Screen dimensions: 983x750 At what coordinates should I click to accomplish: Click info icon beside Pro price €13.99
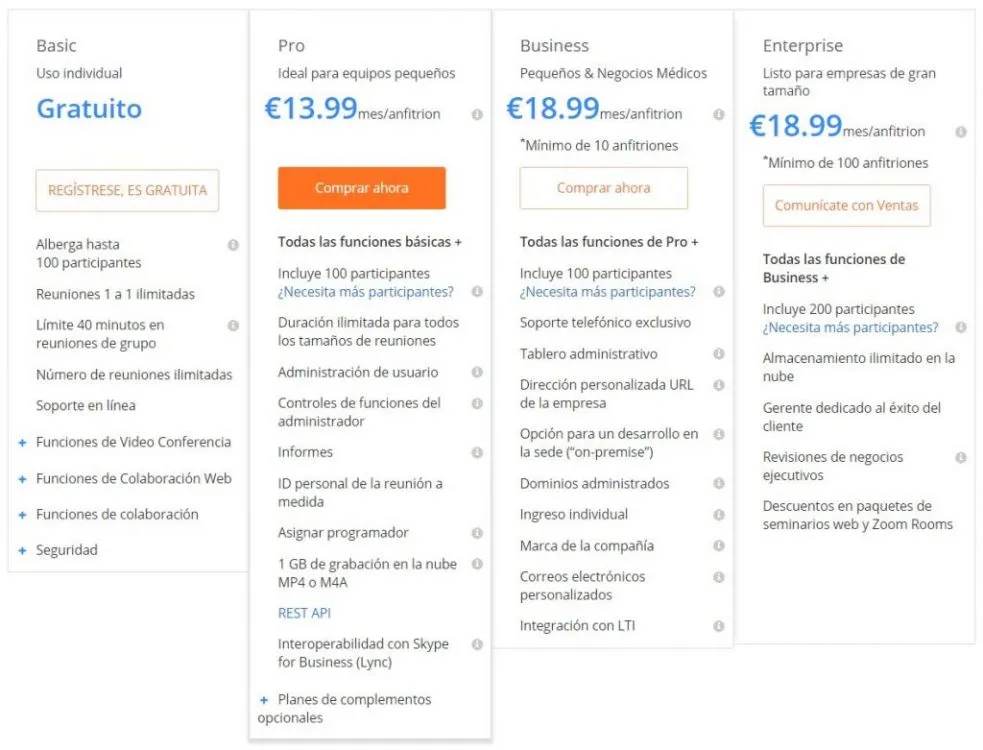click(x=477, y=114)
